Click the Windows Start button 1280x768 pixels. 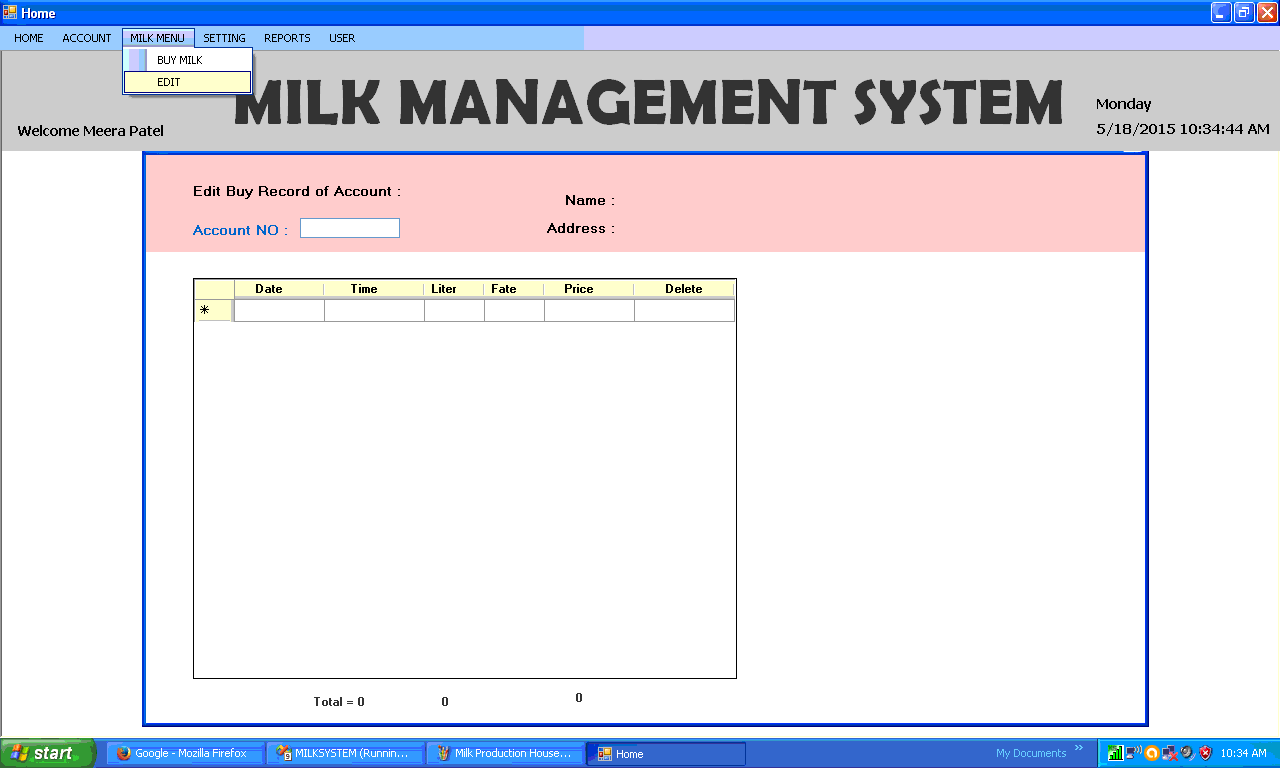(47, 754)
